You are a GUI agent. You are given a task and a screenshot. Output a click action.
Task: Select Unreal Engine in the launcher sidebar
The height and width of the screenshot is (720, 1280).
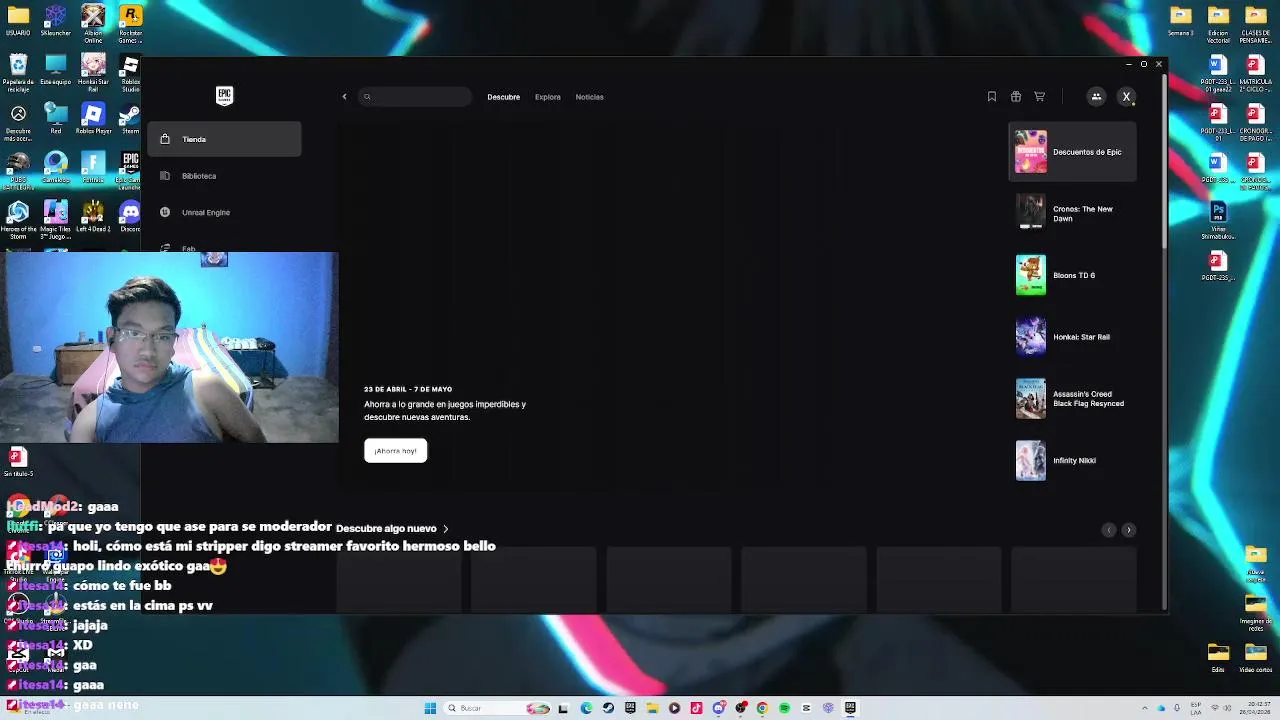point(224,212)
